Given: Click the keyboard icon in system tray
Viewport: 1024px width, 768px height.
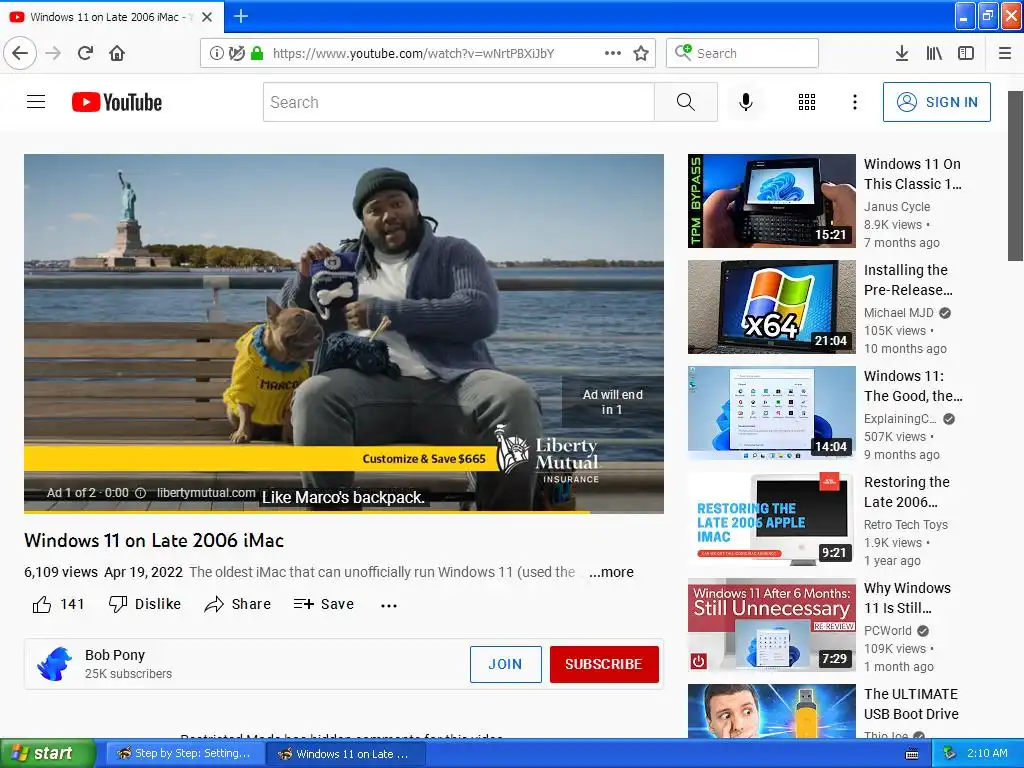Looking at the screenshot, I should point(912,754).
